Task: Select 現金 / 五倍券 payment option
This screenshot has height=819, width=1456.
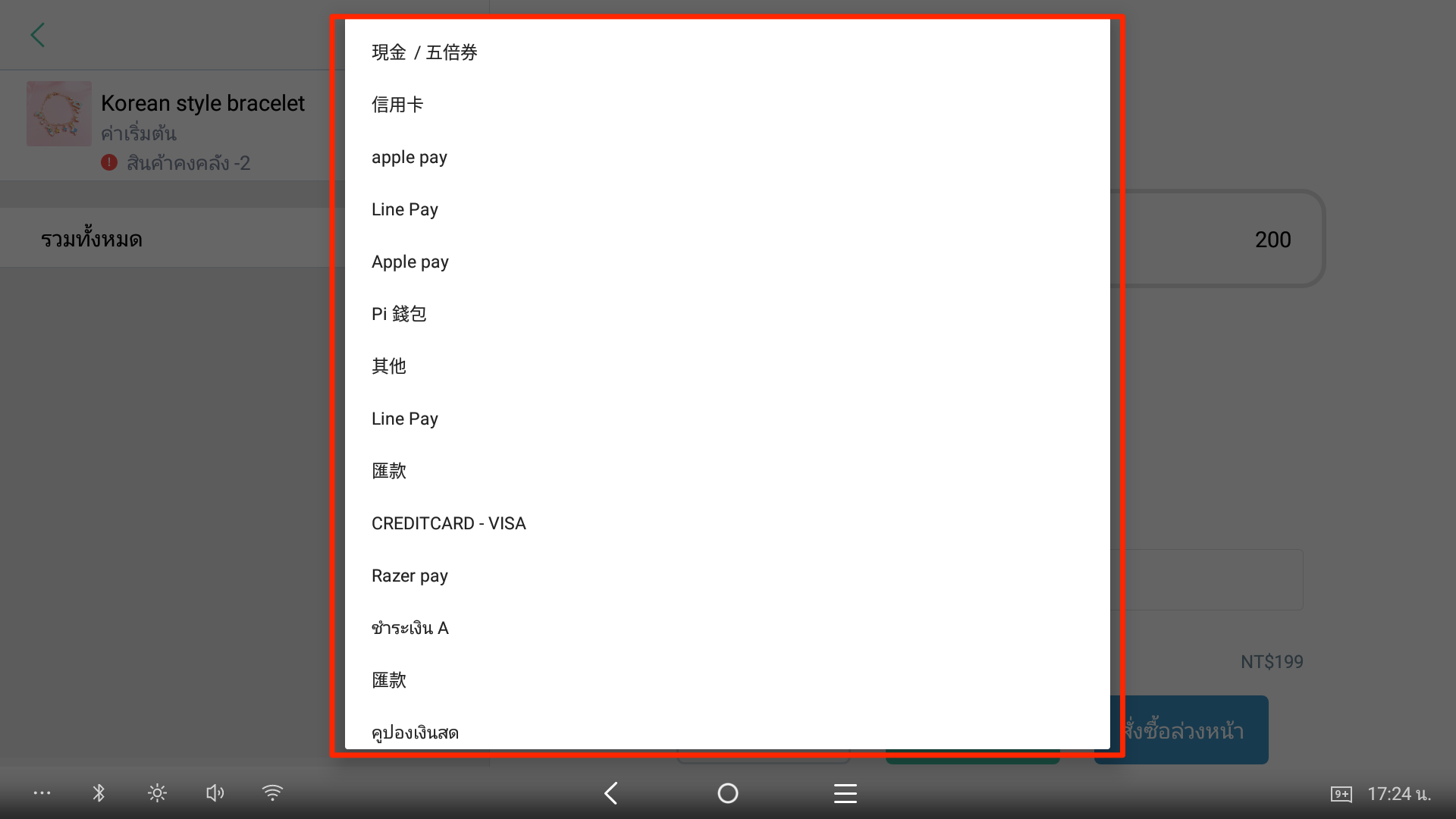Action: pyautogui.click(x=727, y=52)
